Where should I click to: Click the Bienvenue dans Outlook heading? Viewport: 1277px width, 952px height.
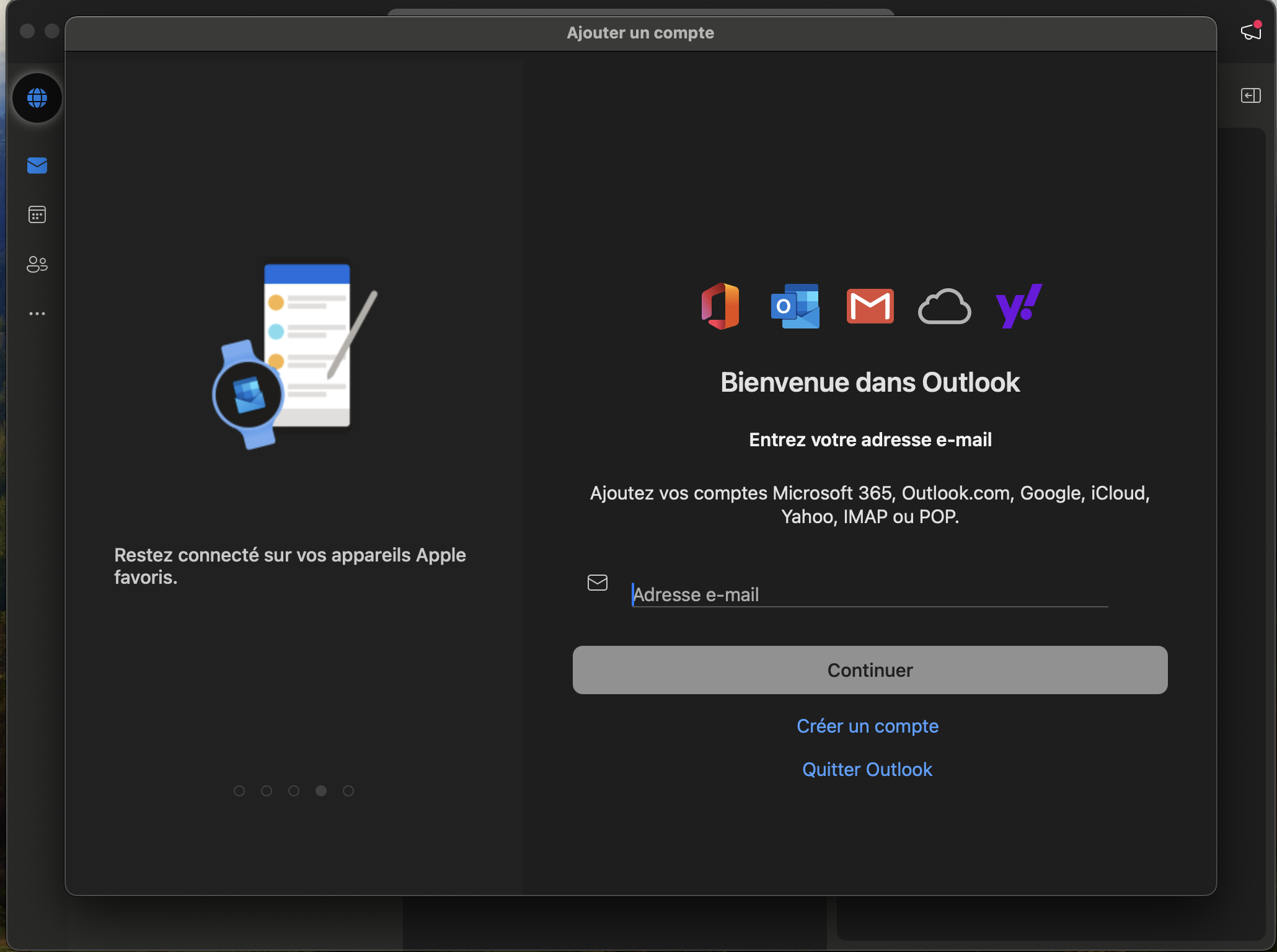pyautogui.click(x=870, y=382)
